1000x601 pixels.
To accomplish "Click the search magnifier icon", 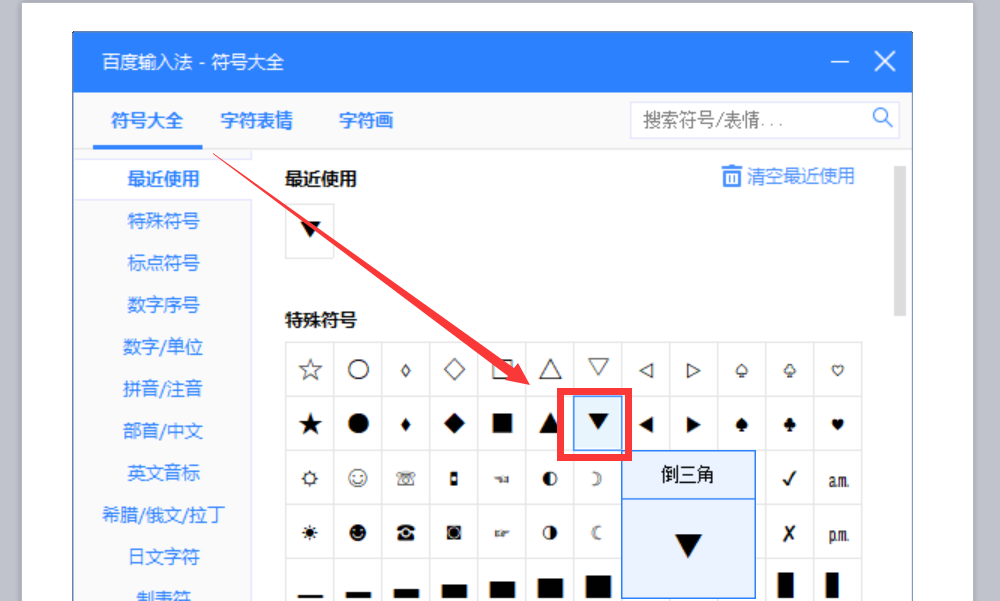I will tap(882, 117).
